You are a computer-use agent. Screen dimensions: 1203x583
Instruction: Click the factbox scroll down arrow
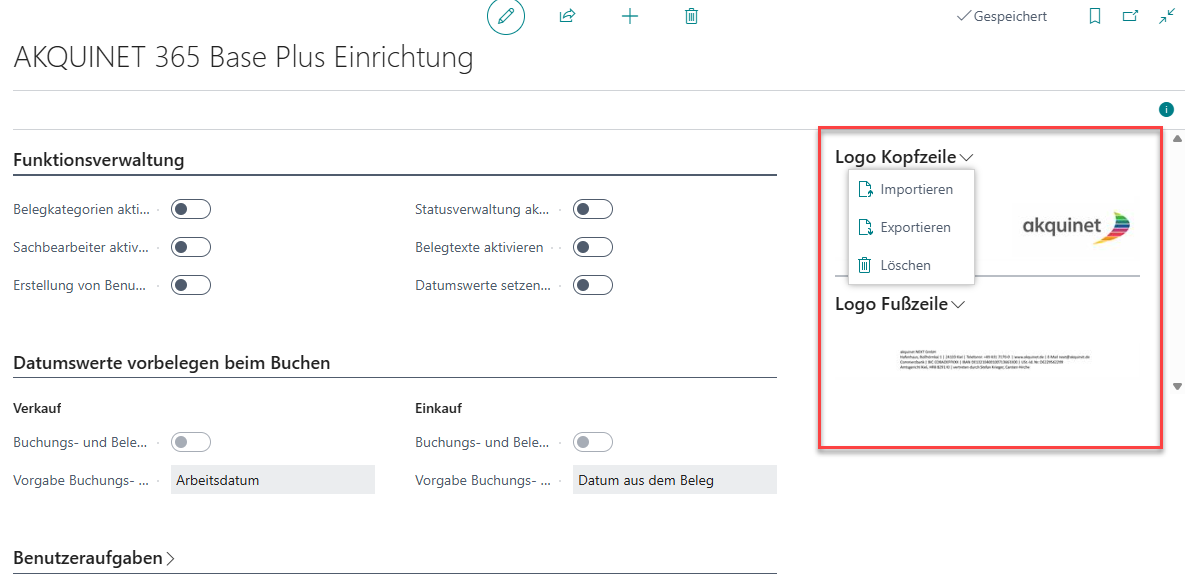click(1177, 386)
